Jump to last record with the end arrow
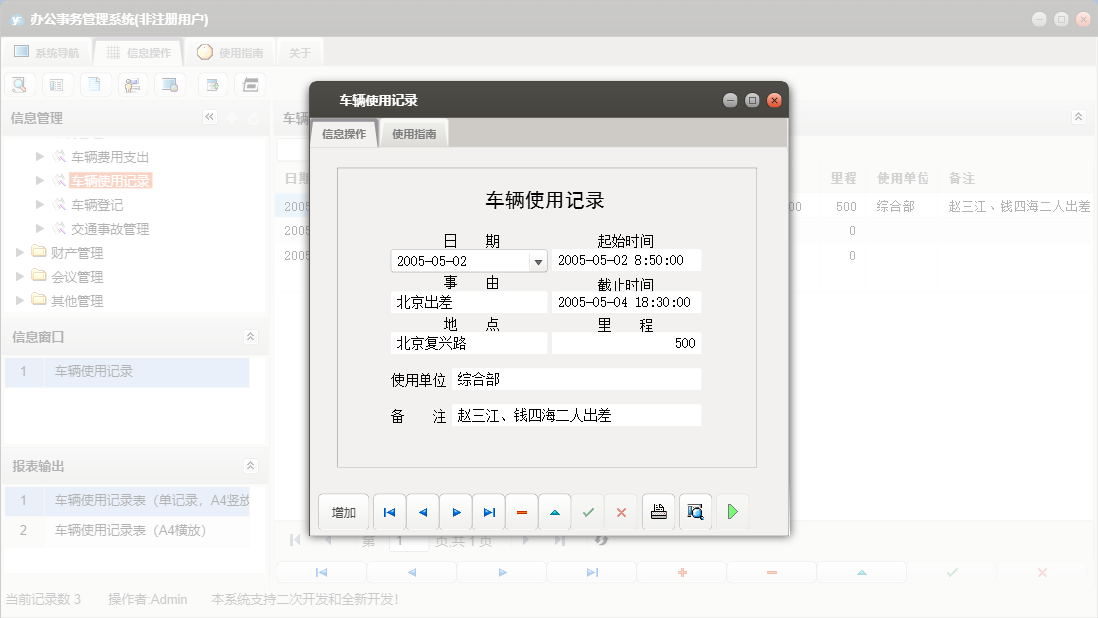Image resolution: width=1098 pixels, height=618 pixels. click(489, 511)
